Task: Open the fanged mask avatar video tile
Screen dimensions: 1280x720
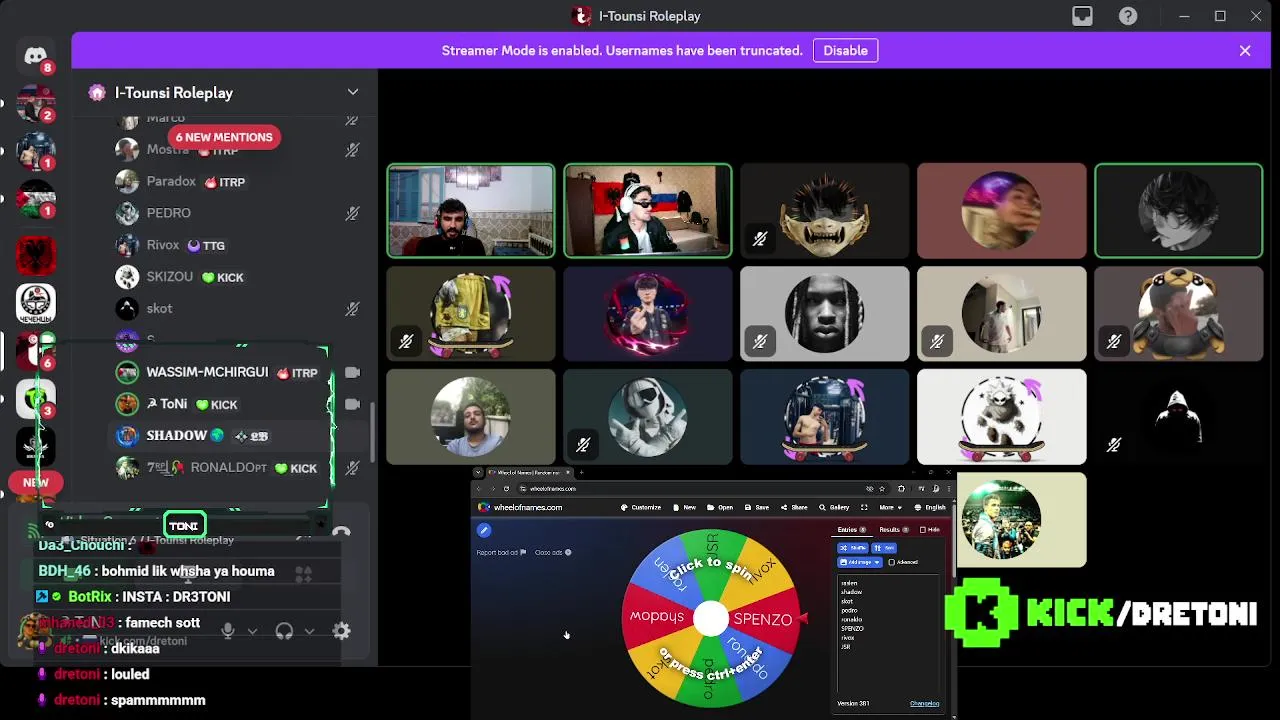Action: [825, 211]
